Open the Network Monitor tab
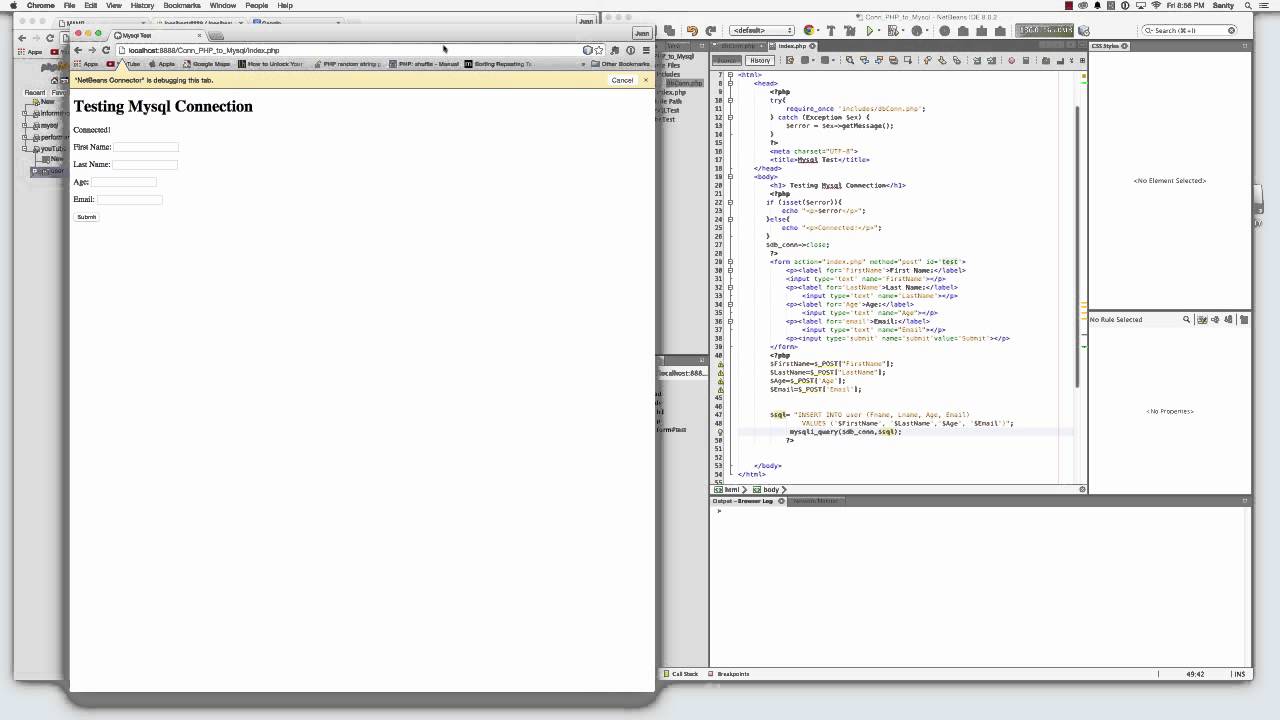The height and width of the screenshot is (720, 1280). click(x=816, y=501)
